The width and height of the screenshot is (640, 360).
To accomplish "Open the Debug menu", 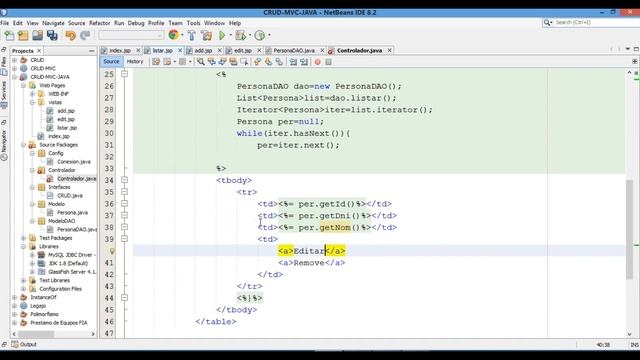I will pos(136,23).
